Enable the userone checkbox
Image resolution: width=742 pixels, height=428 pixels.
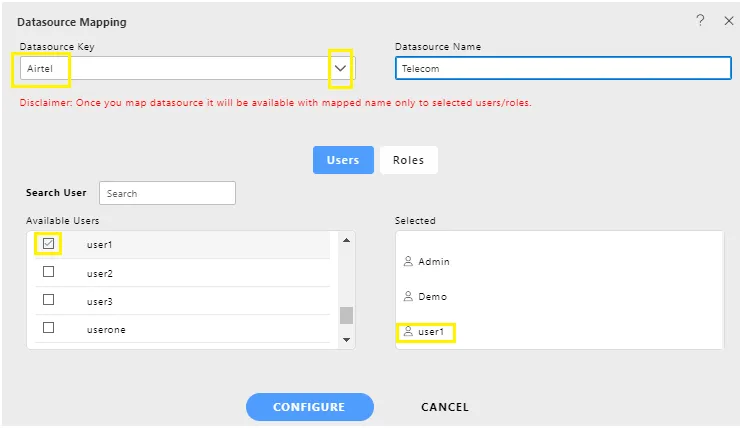(x=48, y=328)
